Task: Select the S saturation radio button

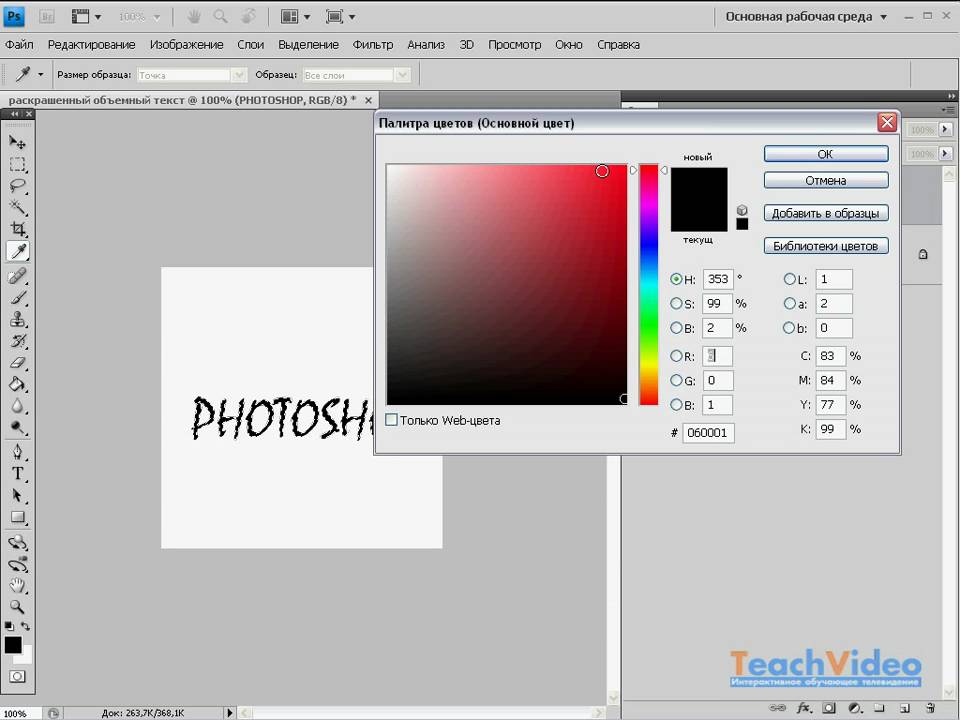Action: click(676, 303)
